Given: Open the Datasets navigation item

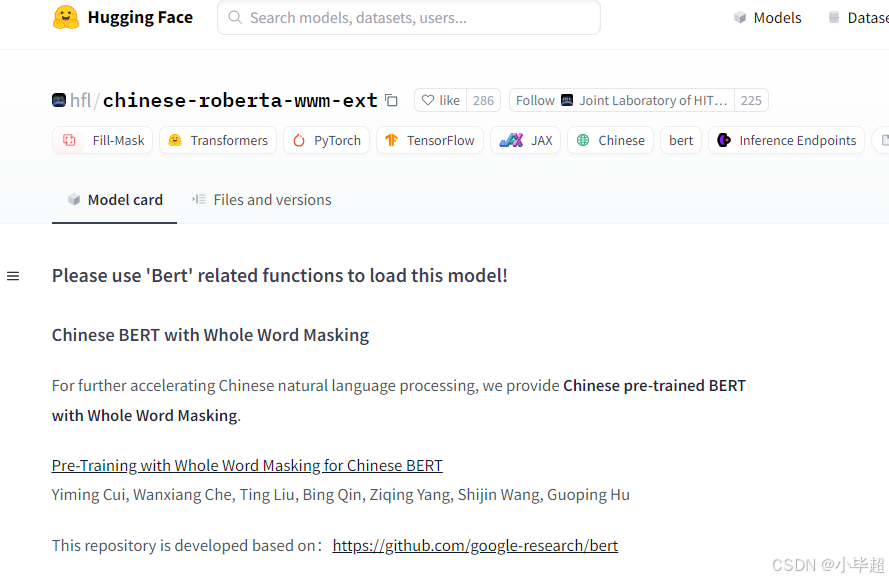Looking at the screenshot, I should tap(858, 18).
